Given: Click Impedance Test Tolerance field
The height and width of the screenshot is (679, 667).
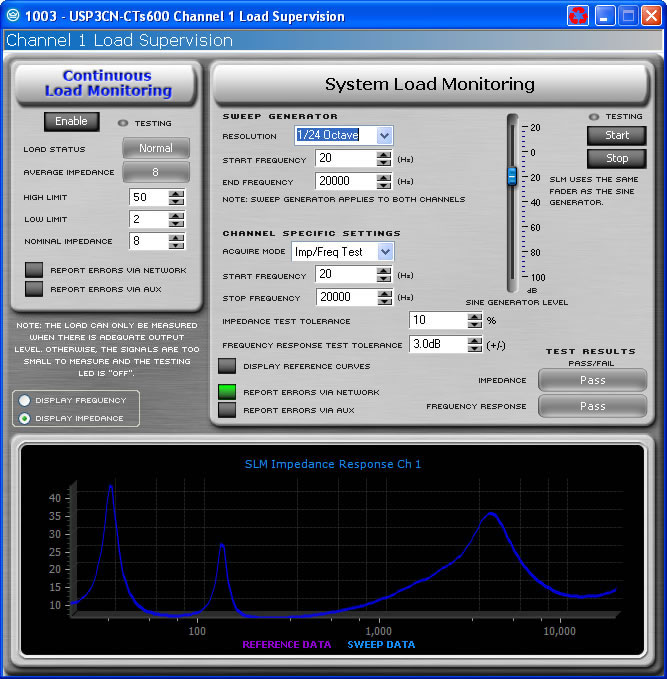Looking at the screenshot, I should (x=438, y=320).
